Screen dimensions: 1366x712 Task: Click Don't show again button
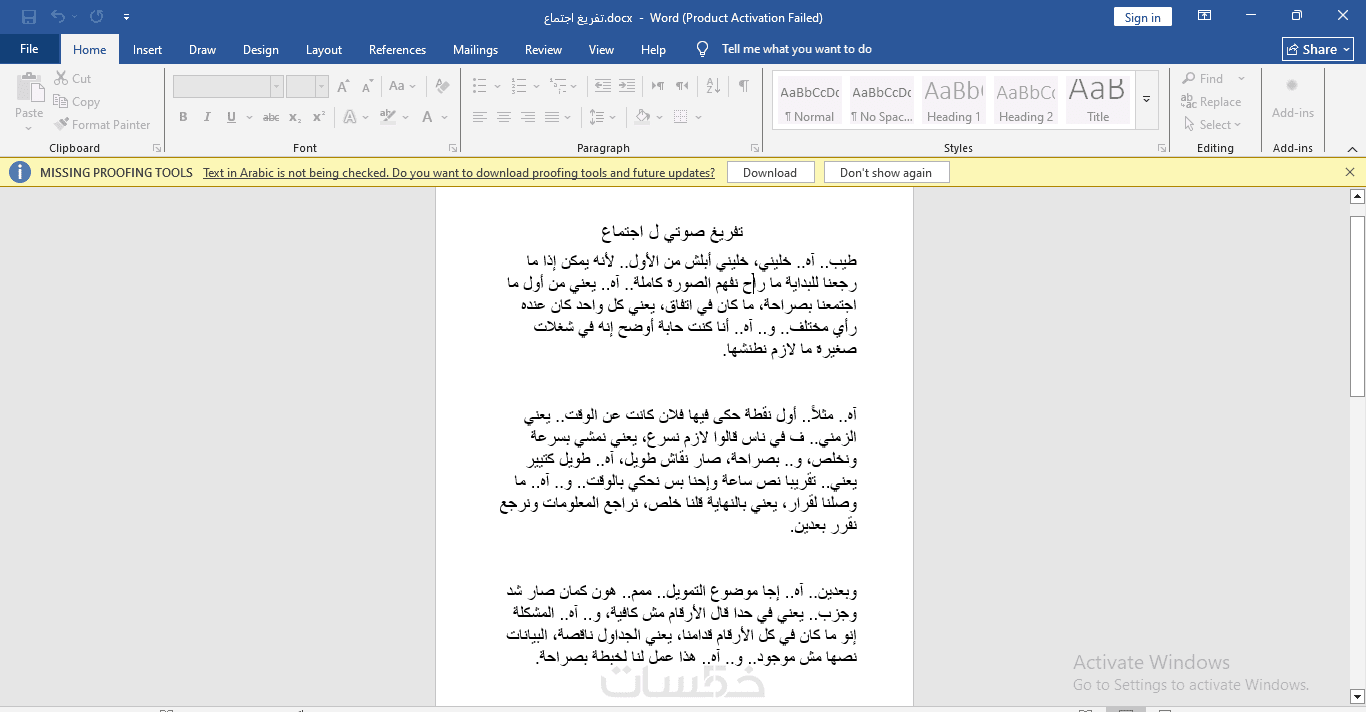coord(886,173)
